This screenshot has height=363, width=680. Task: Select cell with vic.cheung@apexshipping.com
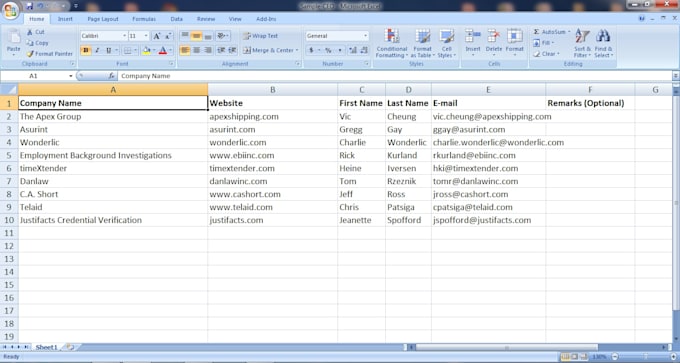pos(488,116)
